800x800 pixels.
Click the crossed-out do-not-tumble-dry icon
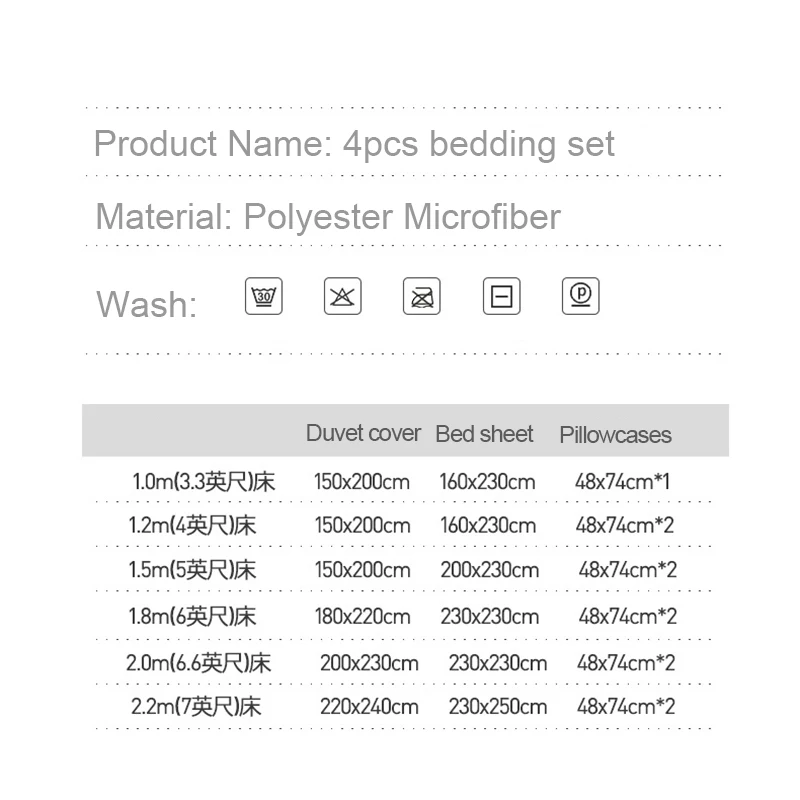(x=422, y=297)
